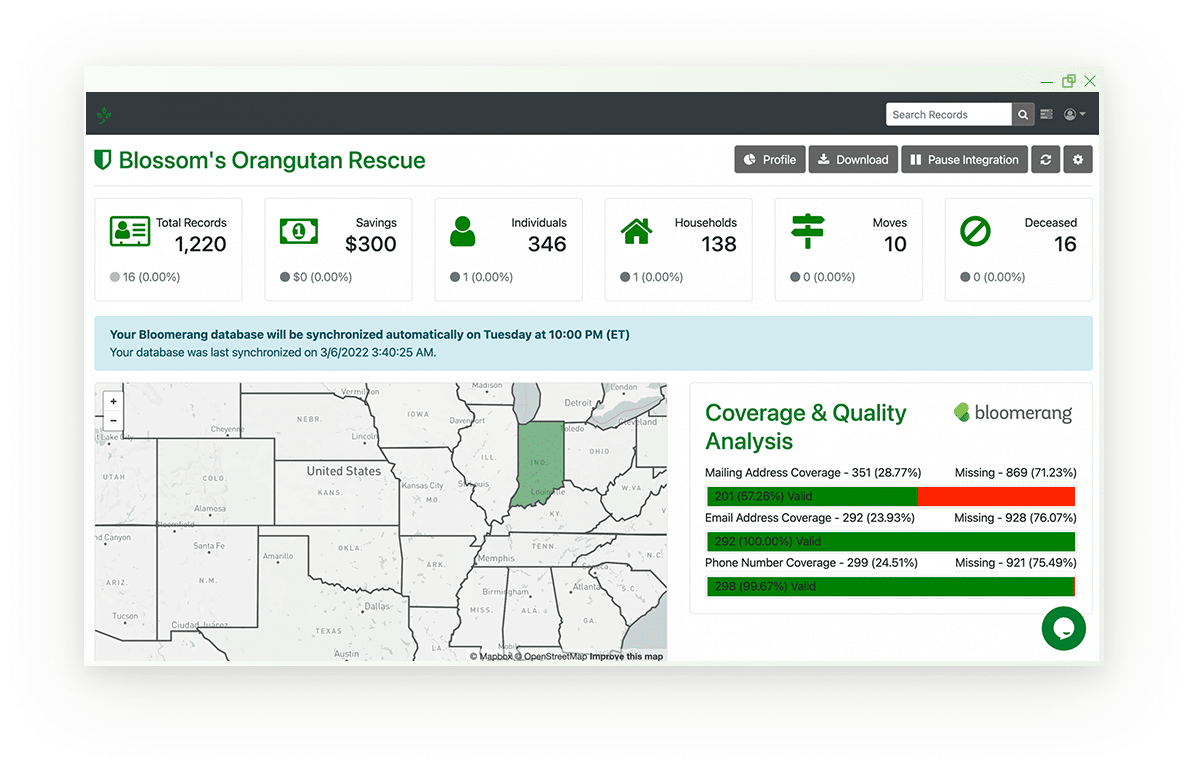Click the OpenStreetMap attribution link

point(551,657)
